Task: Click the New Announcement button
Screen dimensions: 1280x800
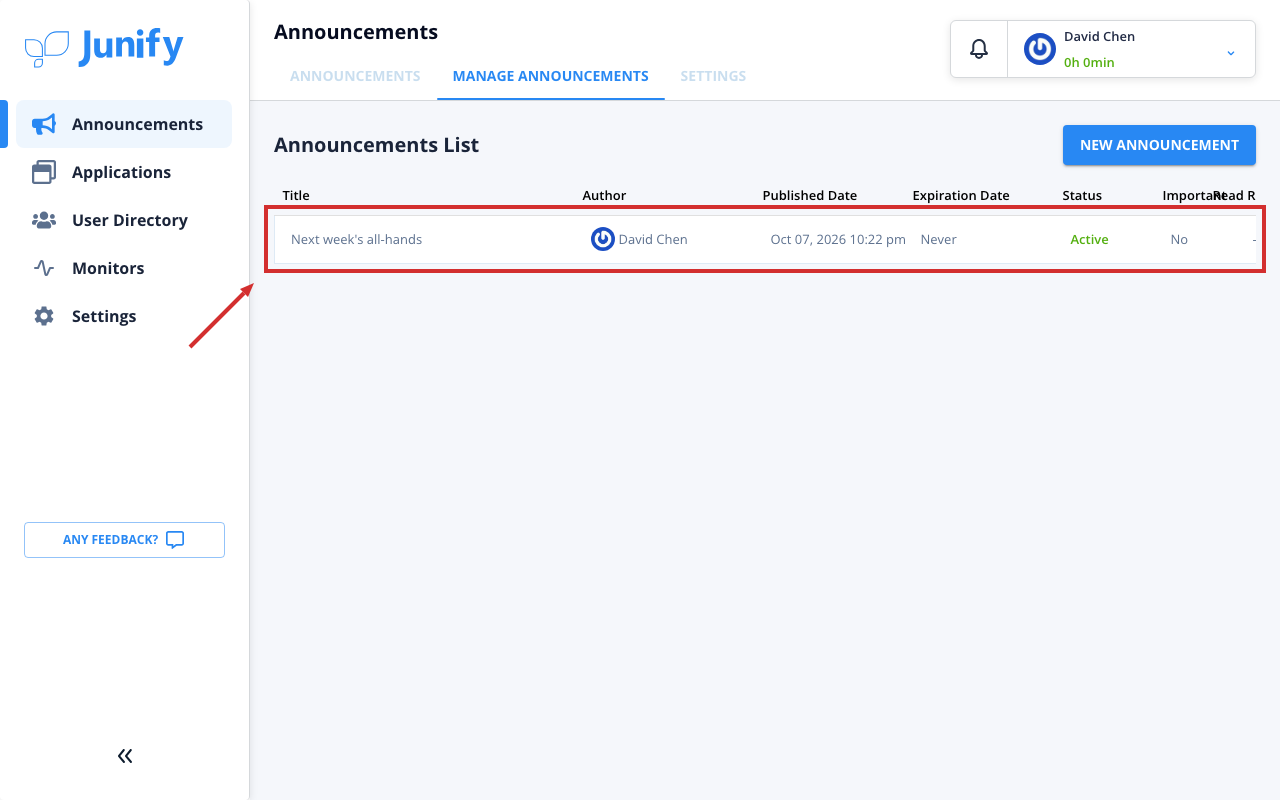Action: point(1159,145)
